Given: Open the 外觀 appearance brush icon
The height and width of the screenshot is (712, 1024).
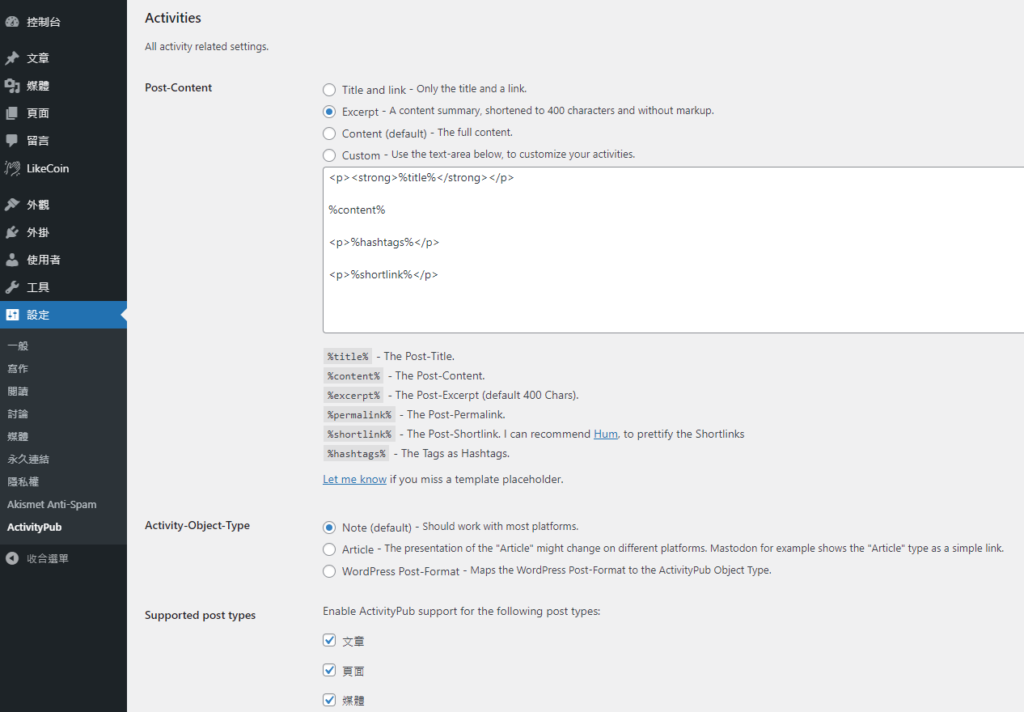Looking at the screenshot, I should point(12,204).
